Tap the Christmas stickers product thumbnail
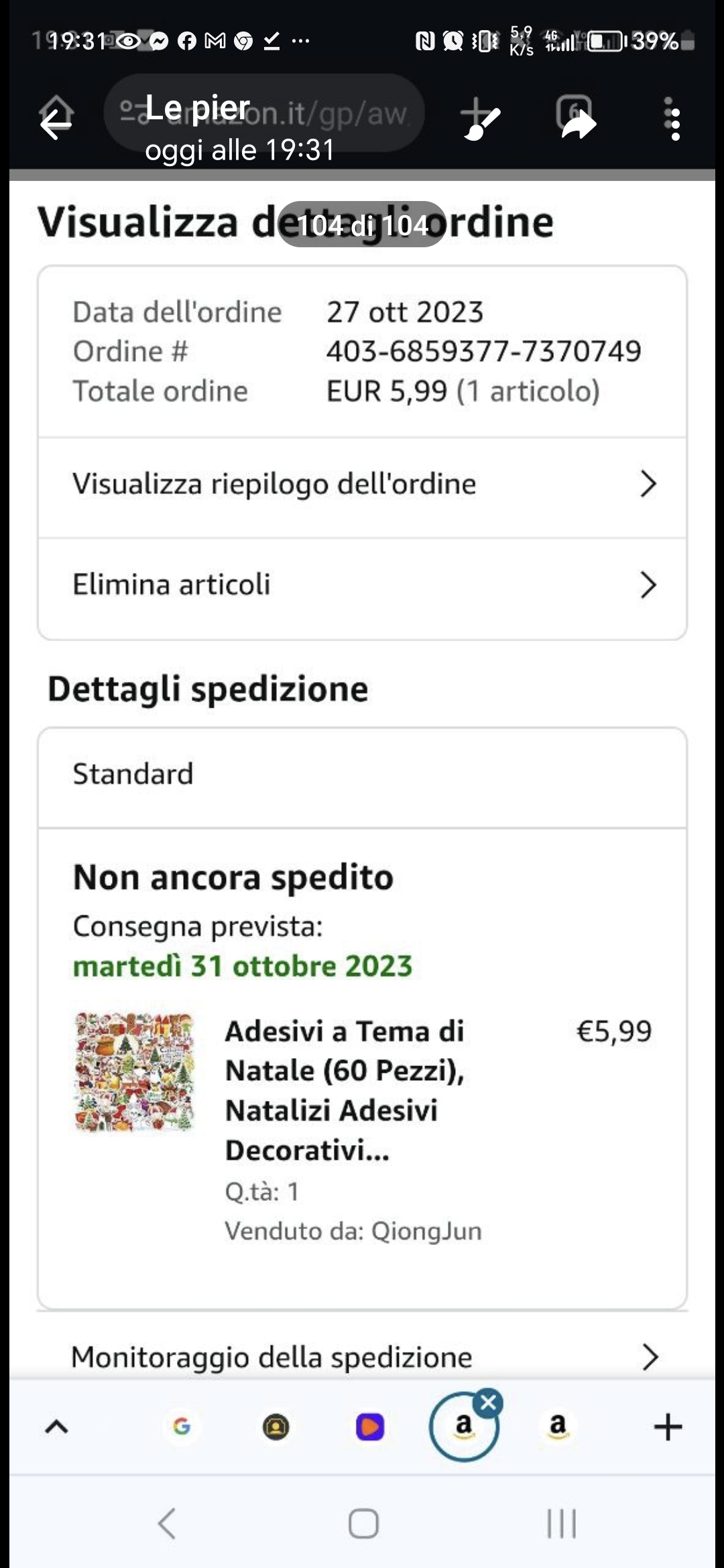This screenshot has width=724, height=1568. coord(135,1072)
